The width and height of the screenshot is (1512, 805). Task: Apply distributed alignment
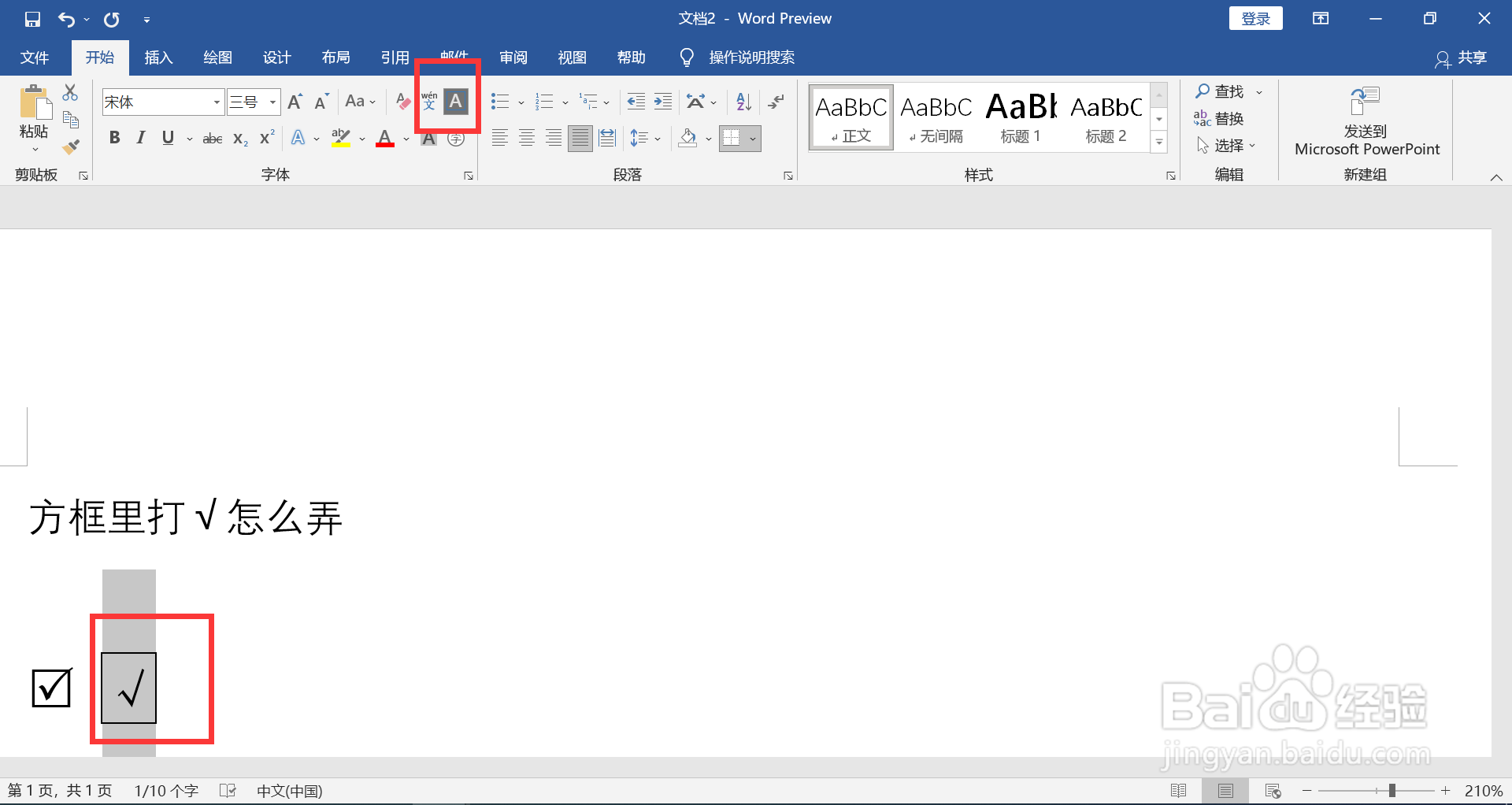(607, 139)
